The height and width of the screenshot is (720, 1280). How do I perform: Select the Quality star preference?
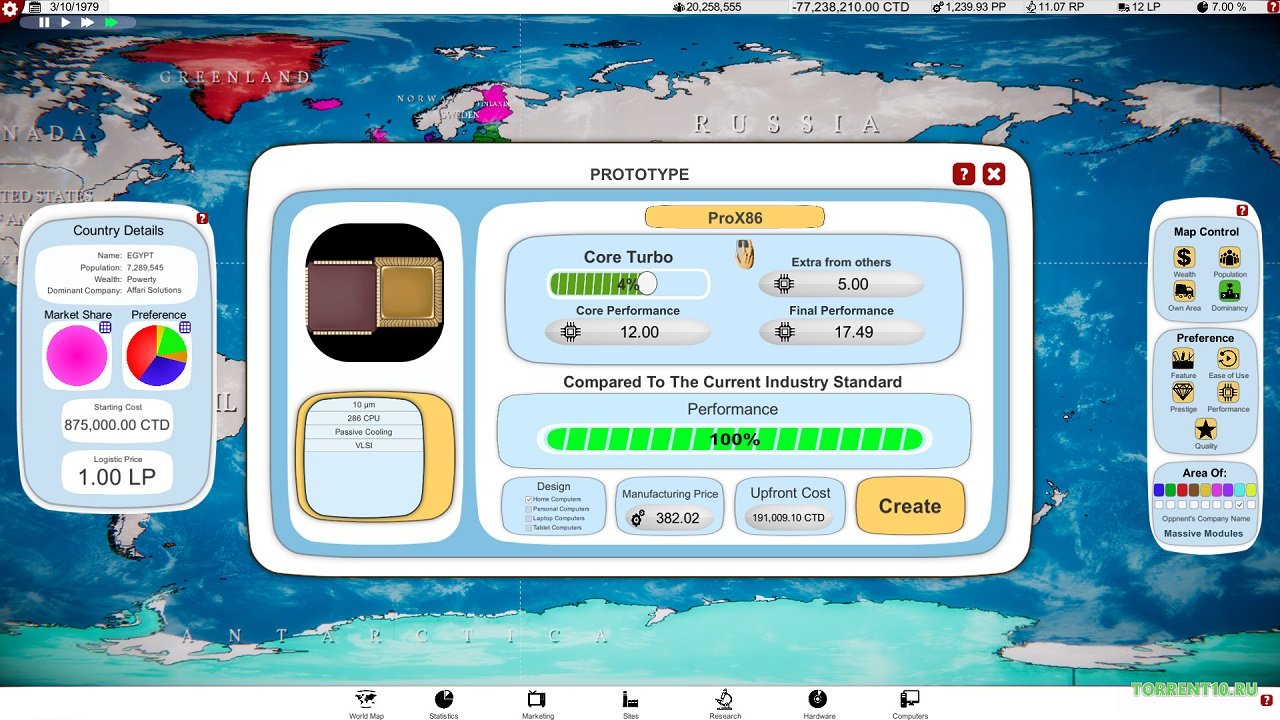[1206, 430]
